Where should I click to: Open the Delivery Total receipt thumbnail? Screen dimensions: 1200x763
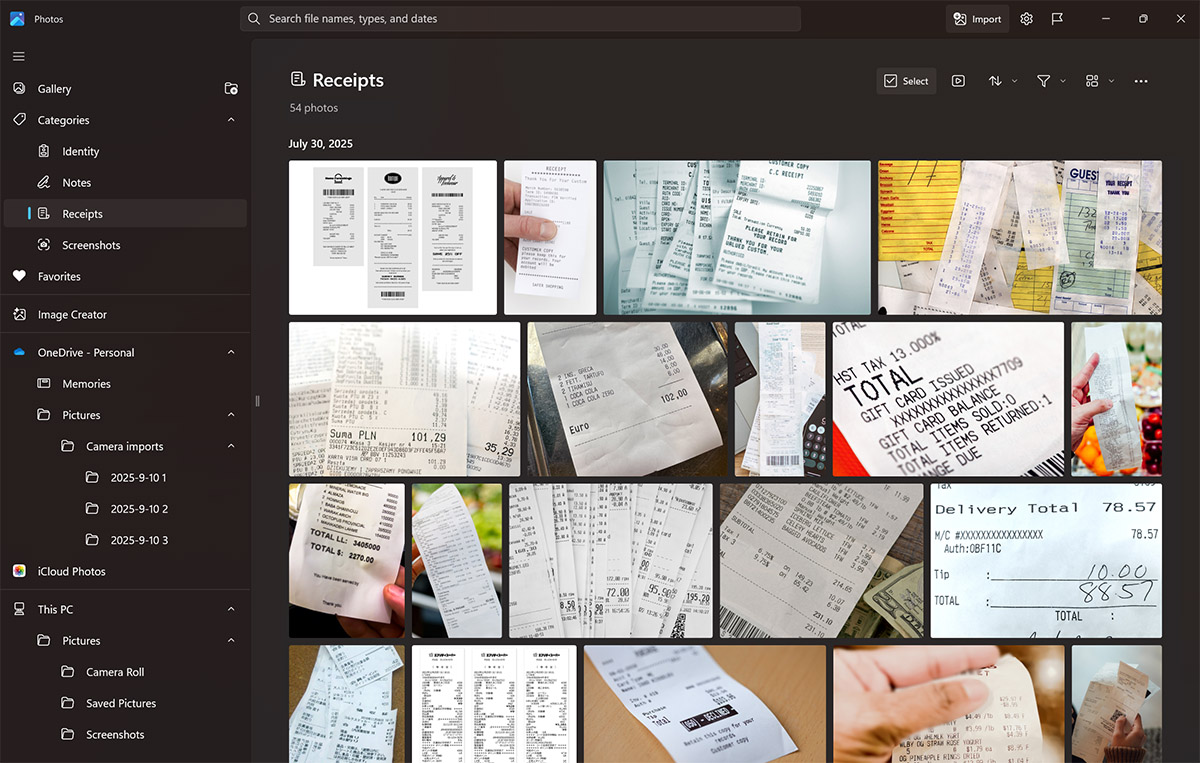click(x=1046, y=561)
